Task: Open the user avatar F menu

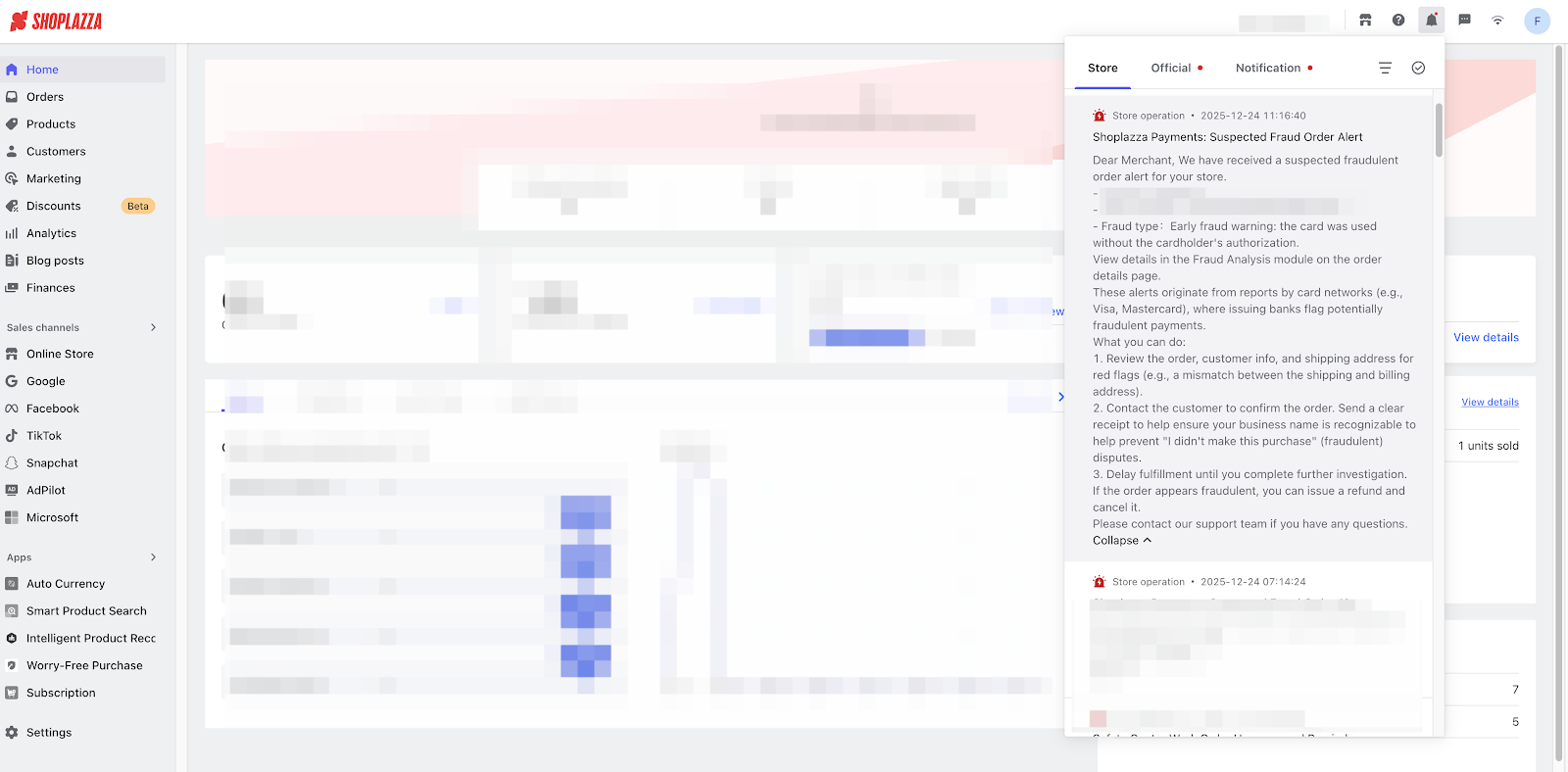Action: 1537,21
